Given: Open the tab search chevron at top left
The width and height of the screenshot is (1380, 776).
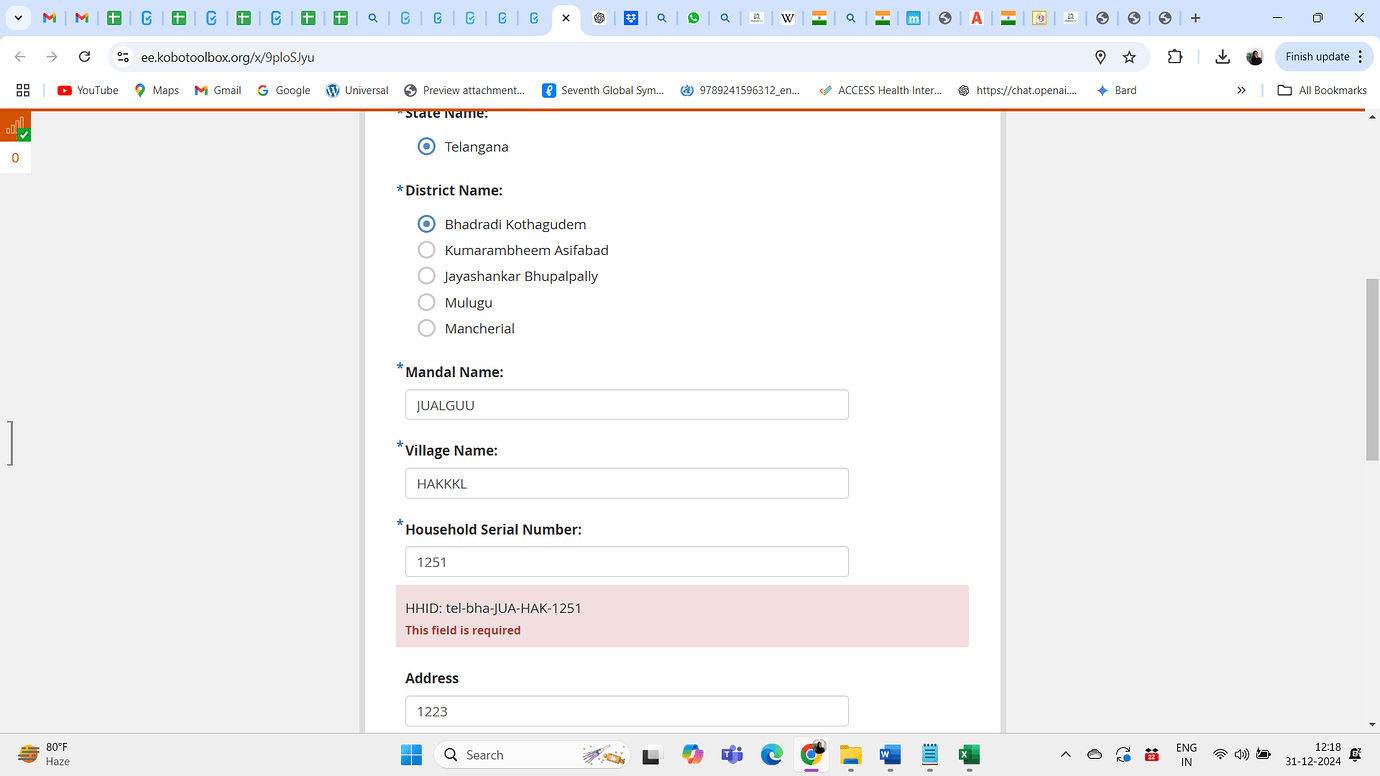Looking at the screenshot, I should click(17, 18).
